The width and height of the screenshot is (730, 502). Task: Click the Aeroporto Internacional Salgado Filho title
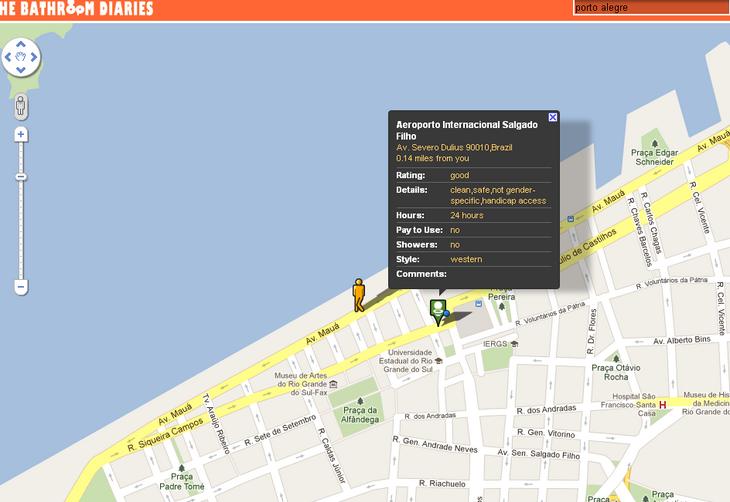tap(467, 130)
